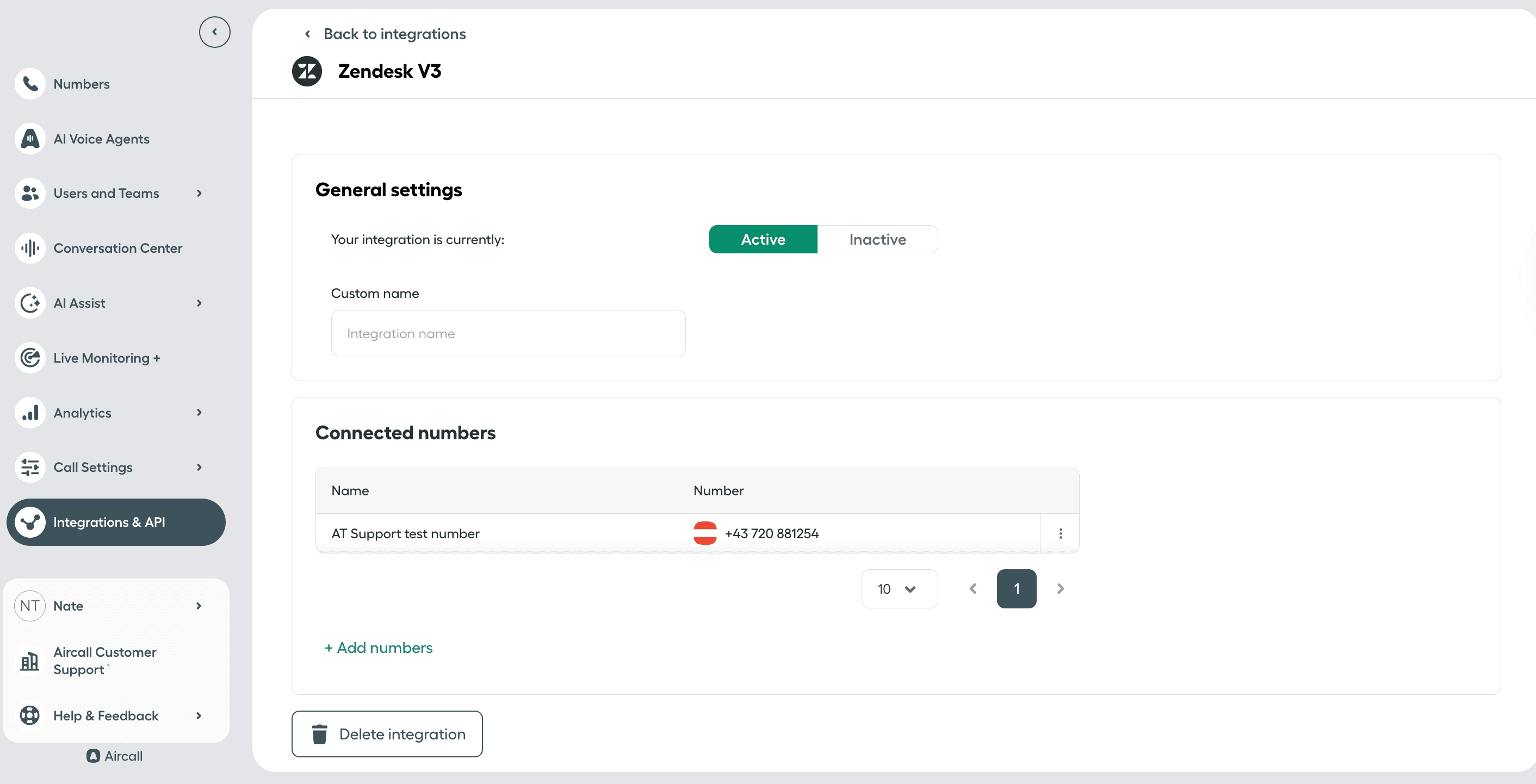Screen dimensions: 1536x784
Task: Click the Zendesk V3 logo icon
Action: click(x=307, y=72)
